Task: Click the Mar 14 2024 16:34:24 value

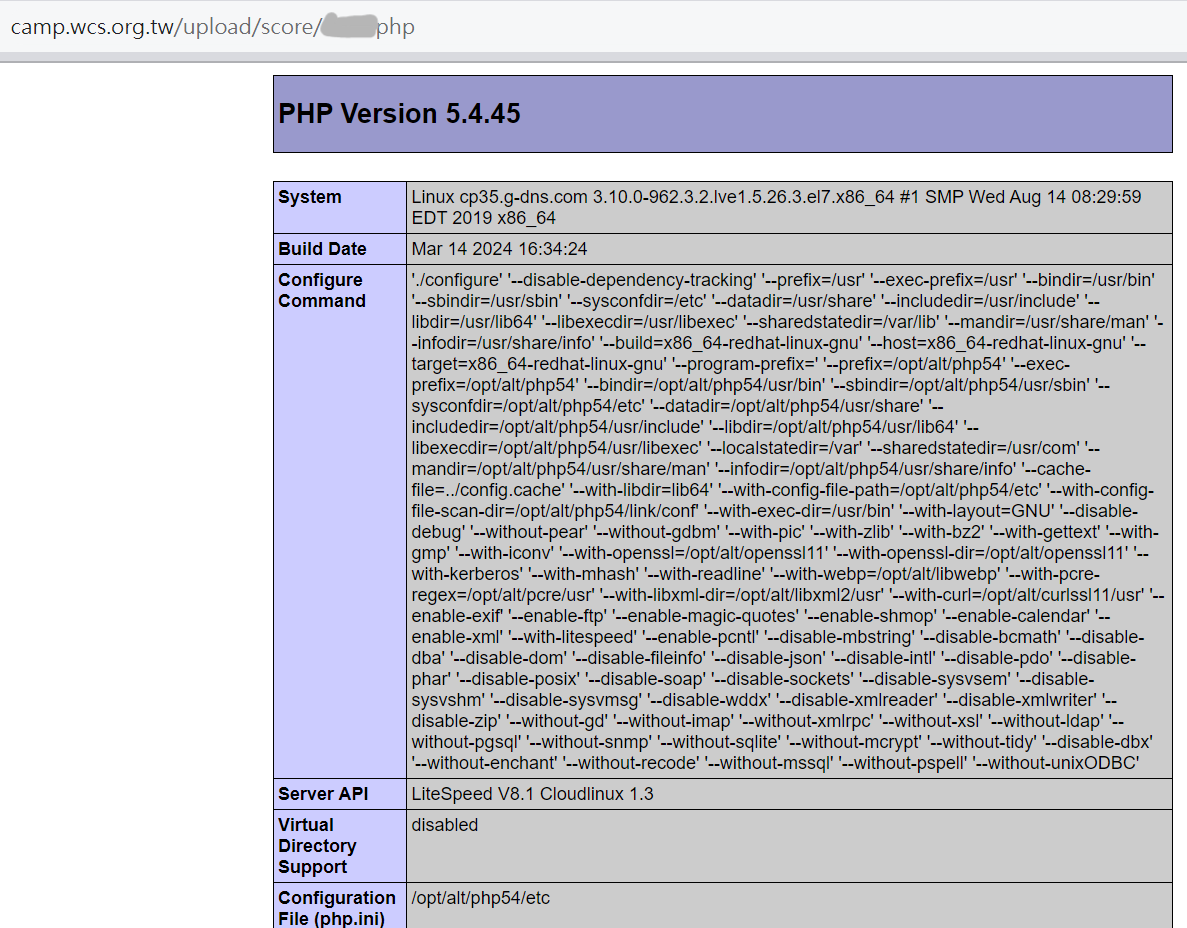Action: click(x=499, y=249)
